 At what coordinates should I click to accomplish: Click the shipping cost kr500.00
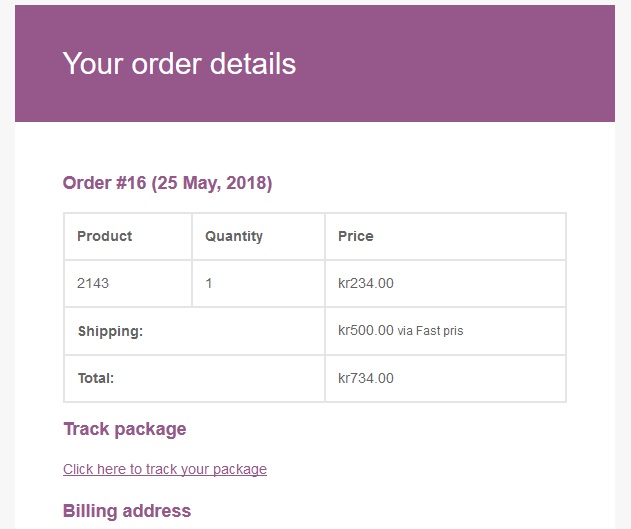tap(366, 330)
